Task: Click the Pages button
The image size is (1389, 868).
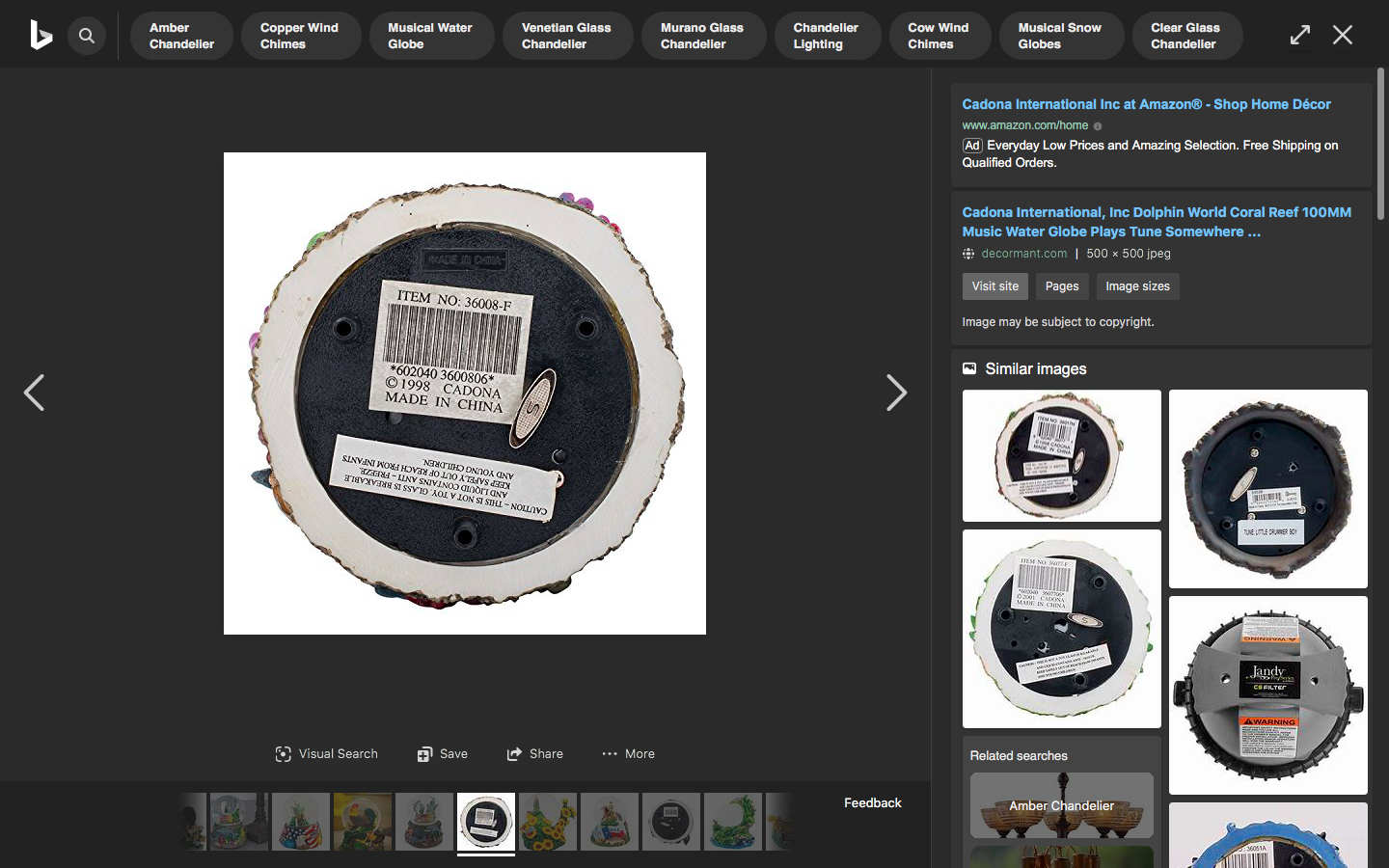Action: click(1062, 286)
